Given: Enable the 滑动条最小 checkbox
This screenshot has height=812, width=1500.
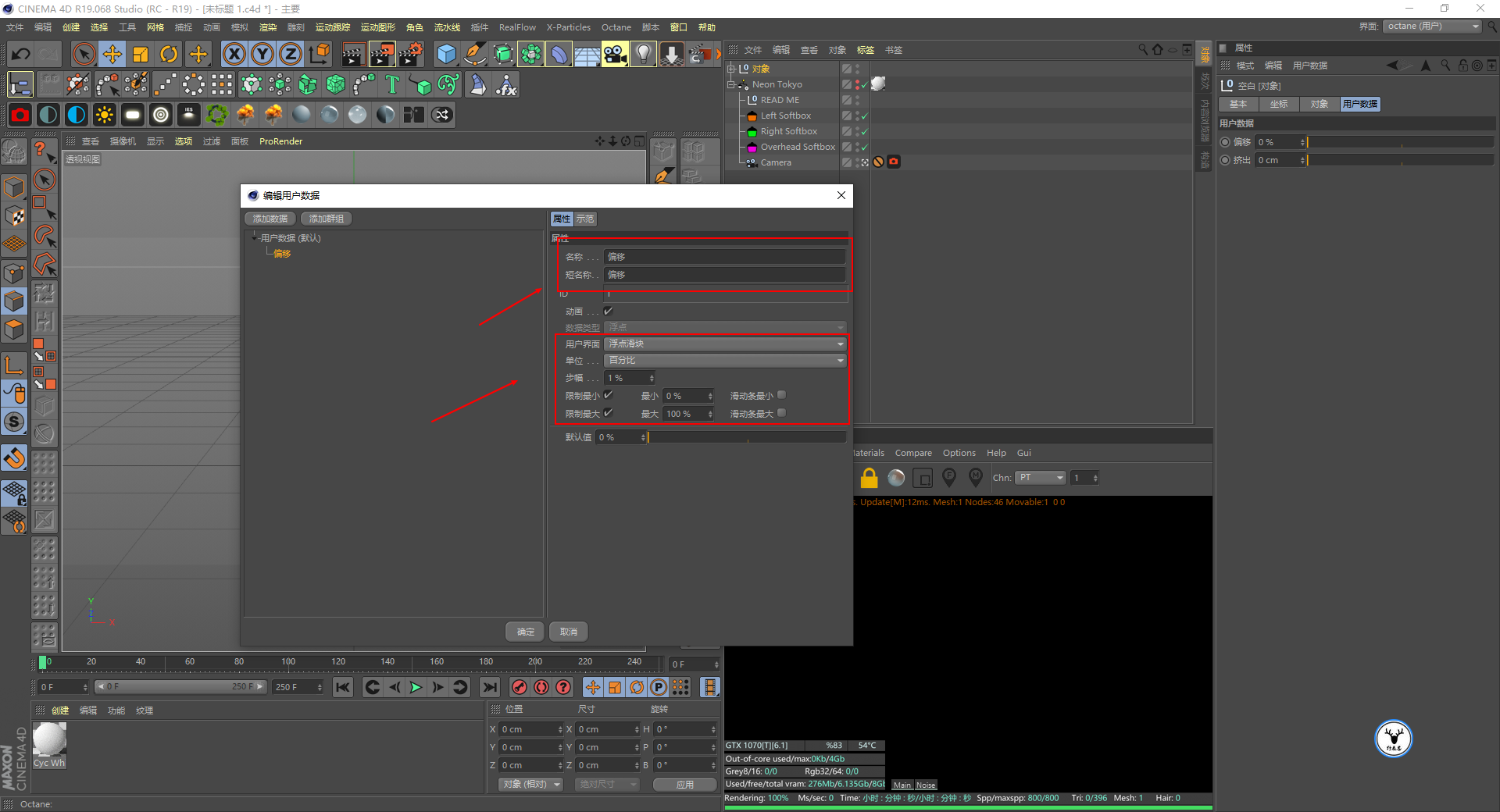Looking at the screenshot, I should 782,395.
